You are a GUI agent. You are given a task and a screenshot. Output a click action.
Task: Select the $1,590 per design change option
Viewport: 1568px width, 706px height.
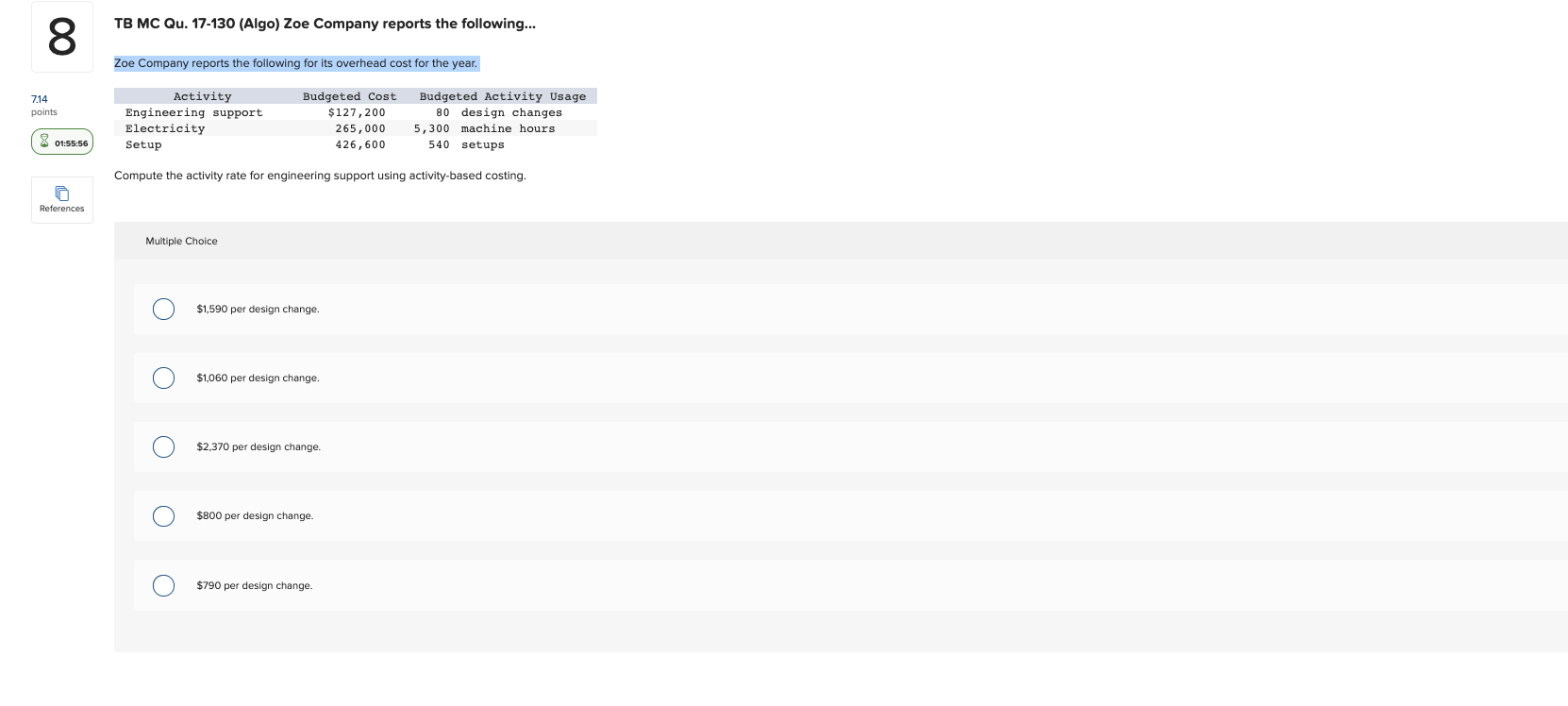click(x=163, y=309)
